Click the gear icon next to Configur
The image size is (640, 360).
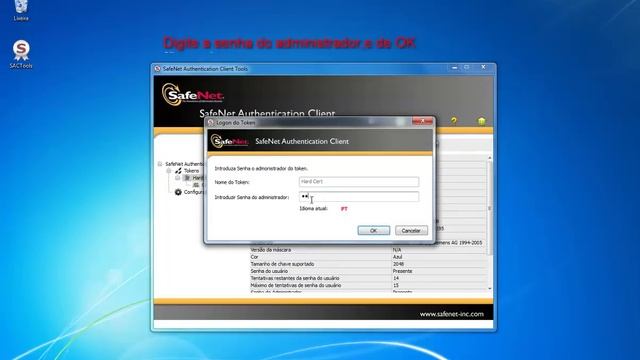click(x=178, y=192)
